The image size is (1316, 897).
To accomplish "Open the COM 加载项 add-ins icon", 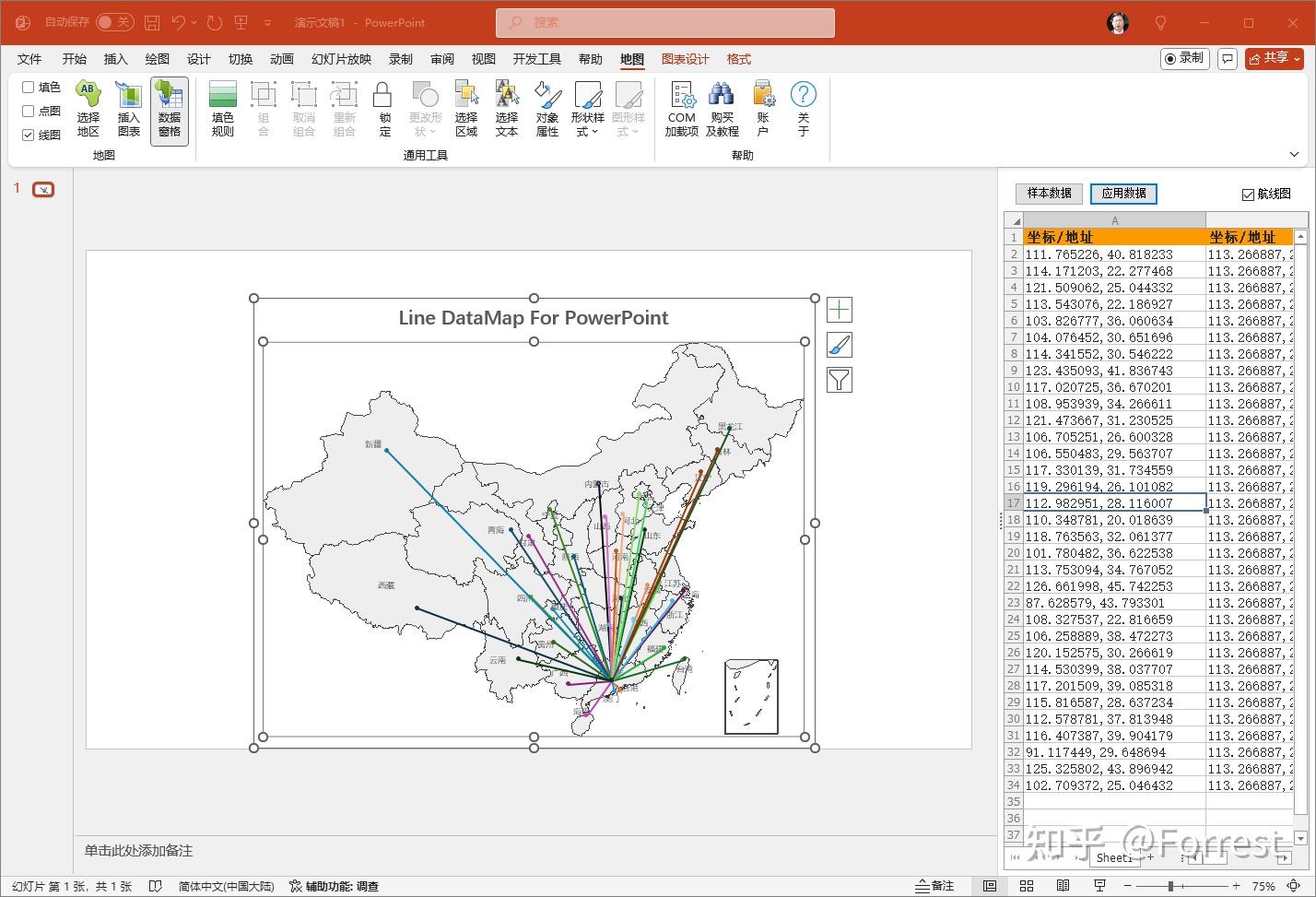I will [681, 109].
